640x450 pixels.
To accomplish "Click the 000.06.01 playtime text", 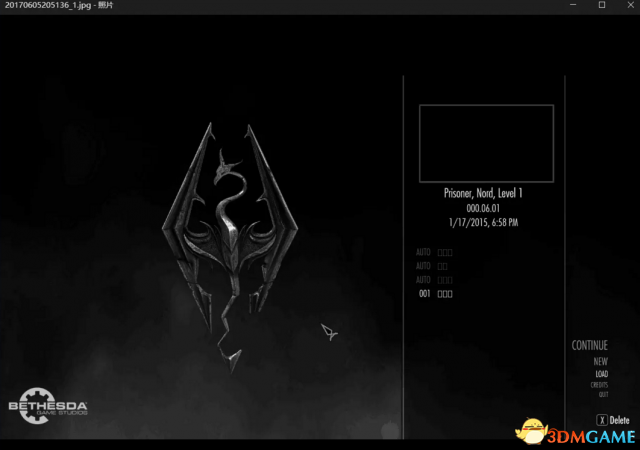I will tap(483, 208).
